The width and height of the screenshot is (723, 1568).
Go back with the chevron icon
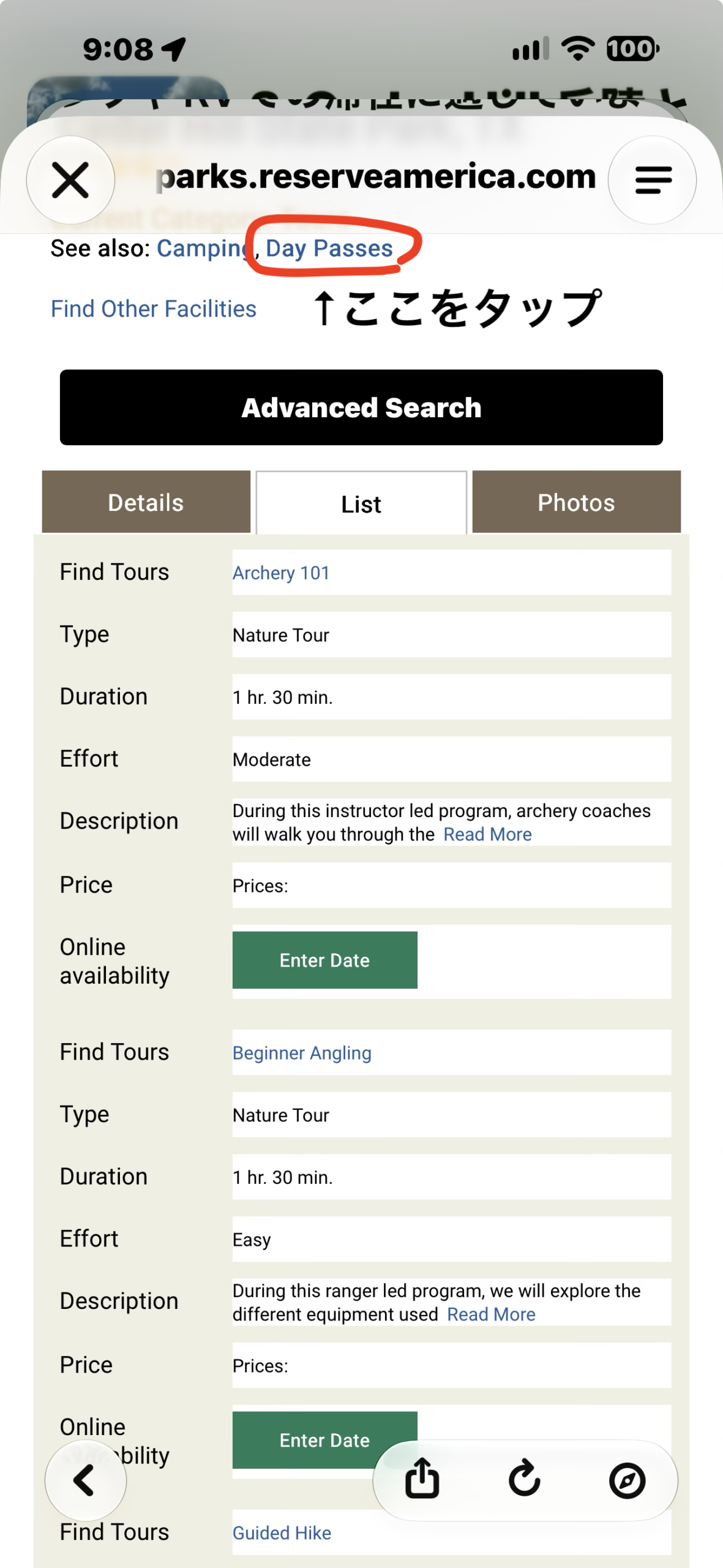click(x=85, y=1480)
